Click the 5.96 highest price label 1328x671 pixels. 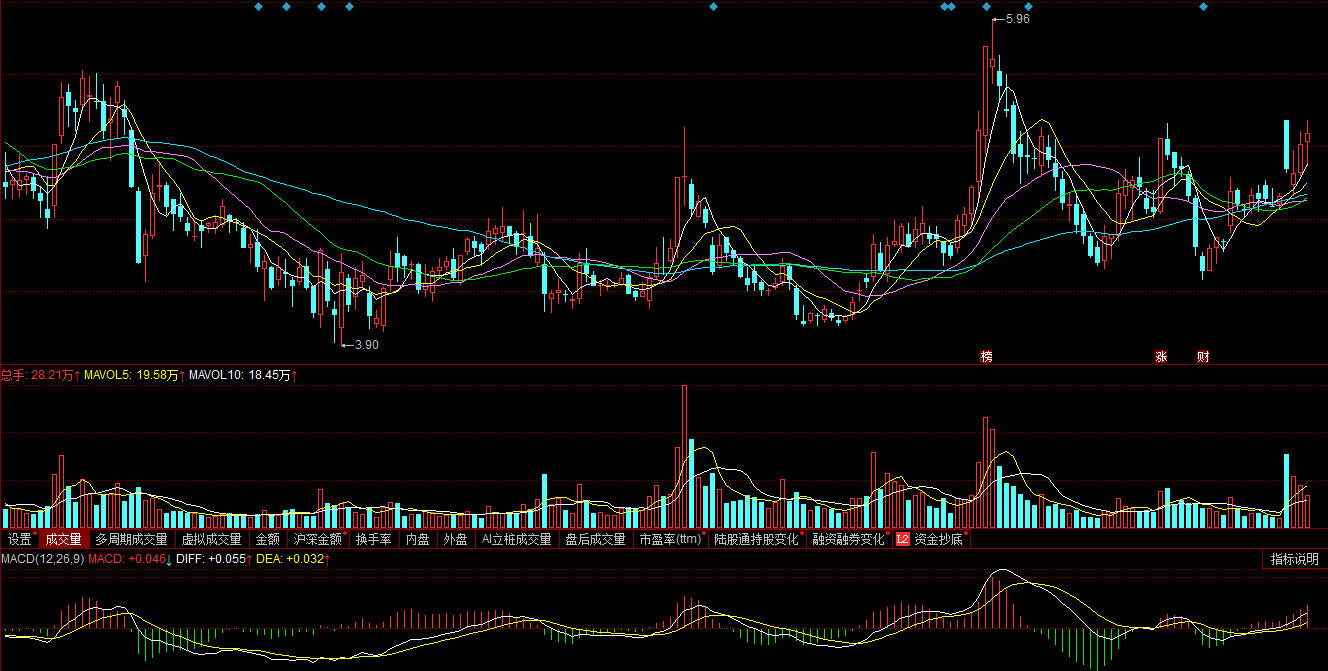(x=1018, y=19)
